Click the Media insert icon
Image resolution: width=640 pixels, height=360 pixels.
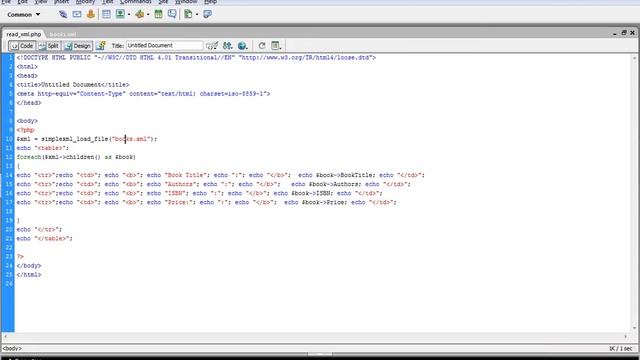139,14
